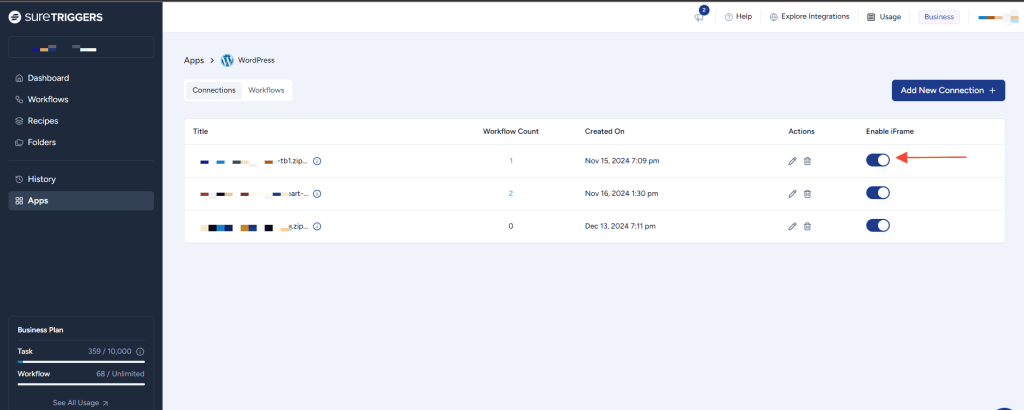Open the See All Usage link
1024x410 pixels.
pos(81,403)
